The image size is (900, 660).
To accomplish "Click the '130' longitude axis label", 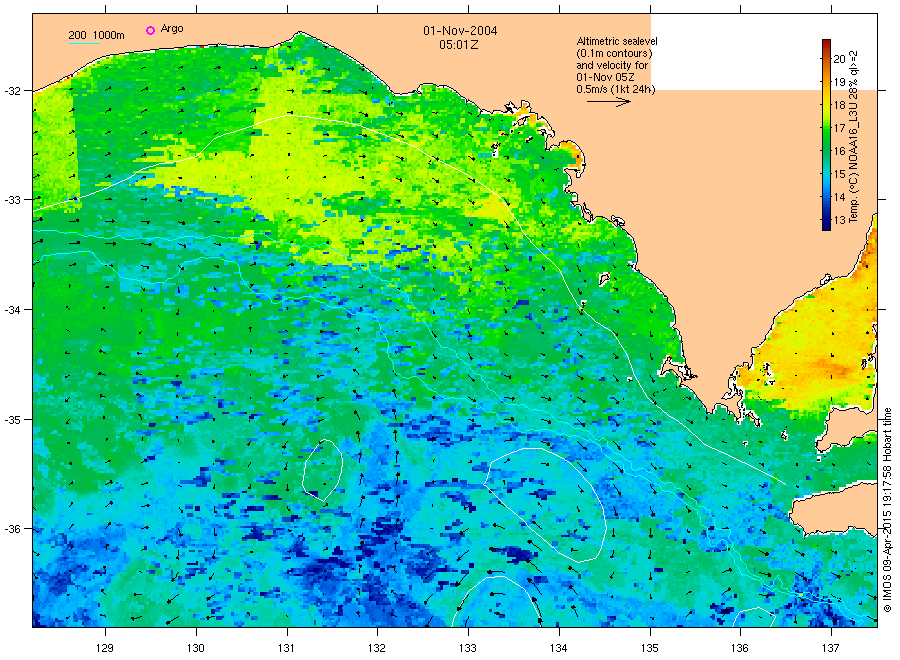I will [196, 648].
